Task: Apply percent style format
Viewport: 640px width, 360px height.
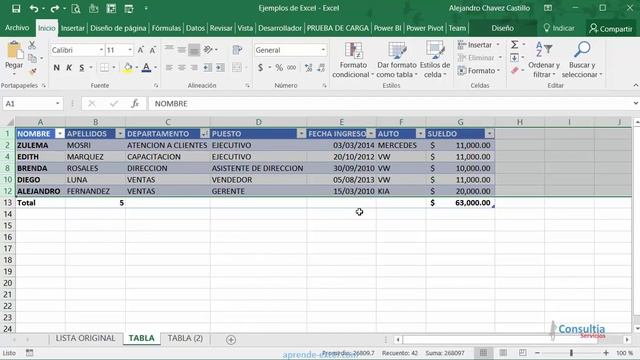Action: tap(279, 67)
